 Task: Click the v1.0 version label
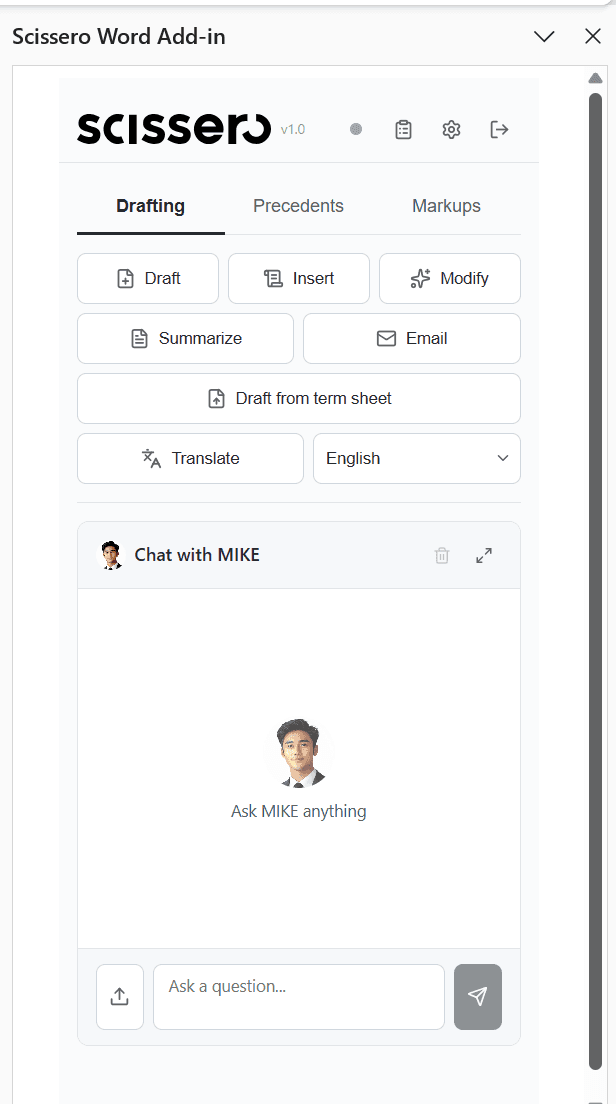pyautogui.click(x=293, y=130)
